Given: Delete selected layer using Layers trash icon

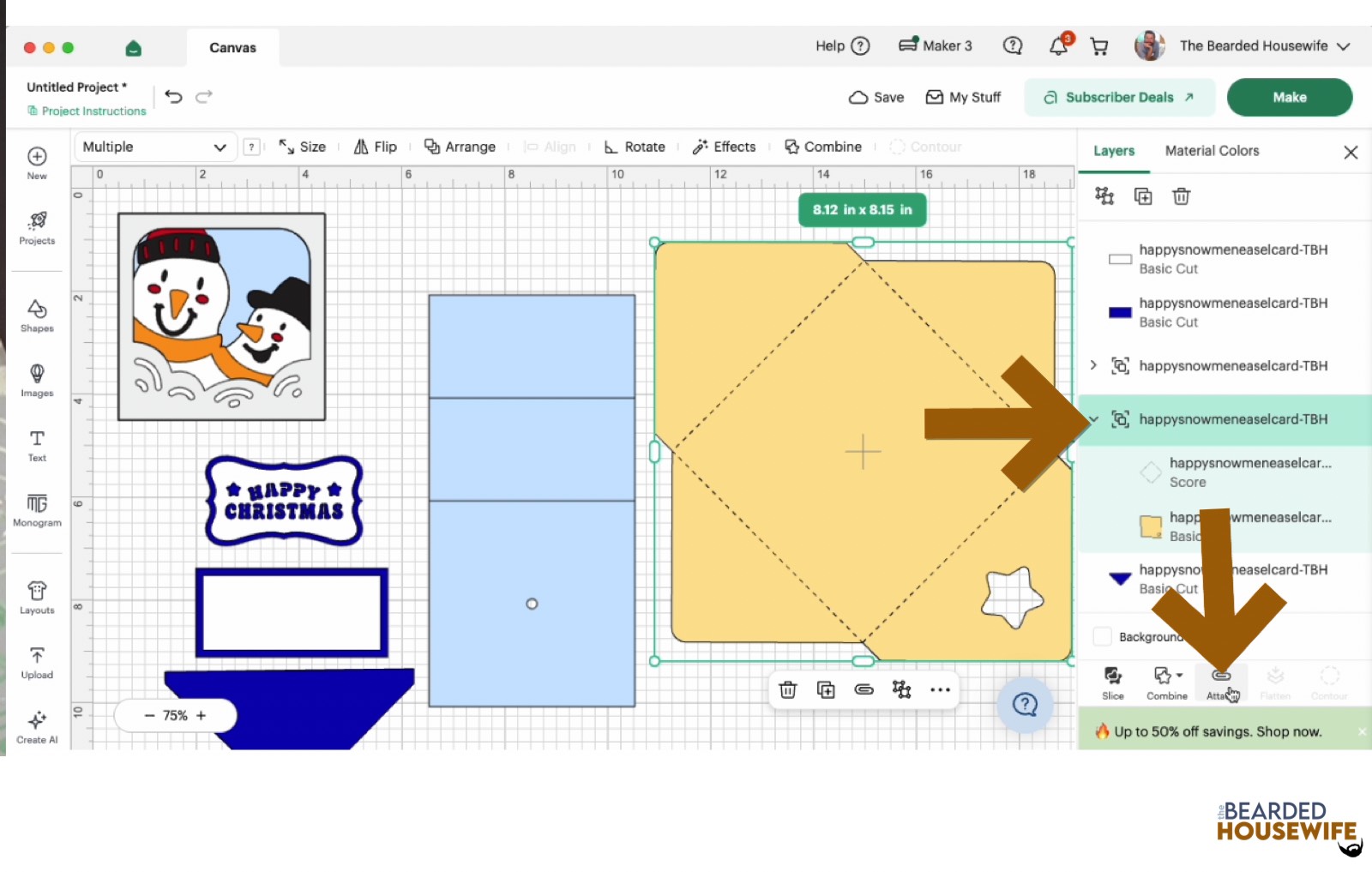Looking at the screenshot, I should point(1181,196).
